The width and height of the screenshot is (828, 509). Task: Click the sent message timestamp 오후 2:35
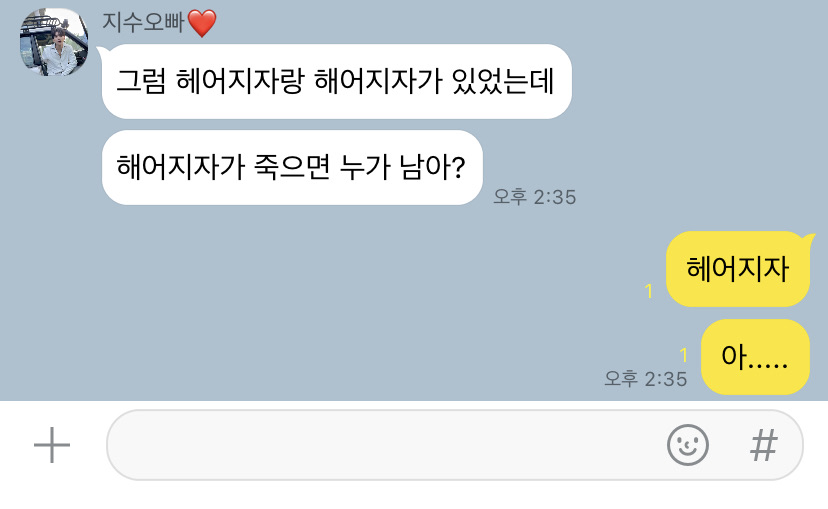(x=645, y=379)
